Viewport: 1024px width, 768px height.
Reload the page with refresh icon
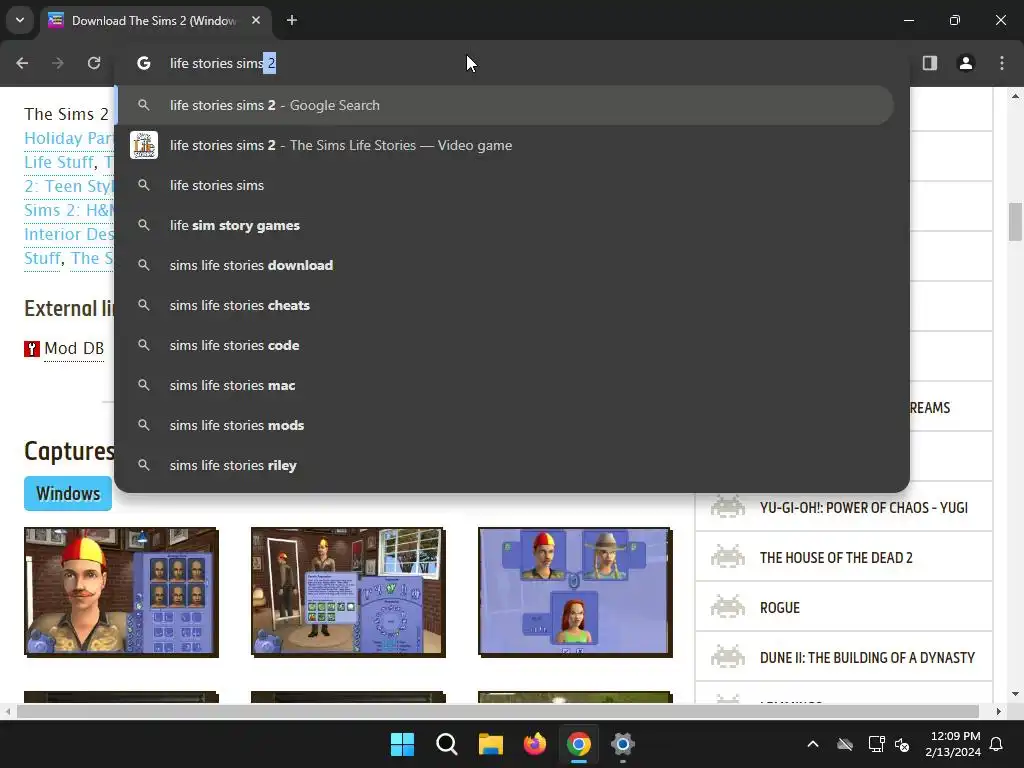[94, 63]
